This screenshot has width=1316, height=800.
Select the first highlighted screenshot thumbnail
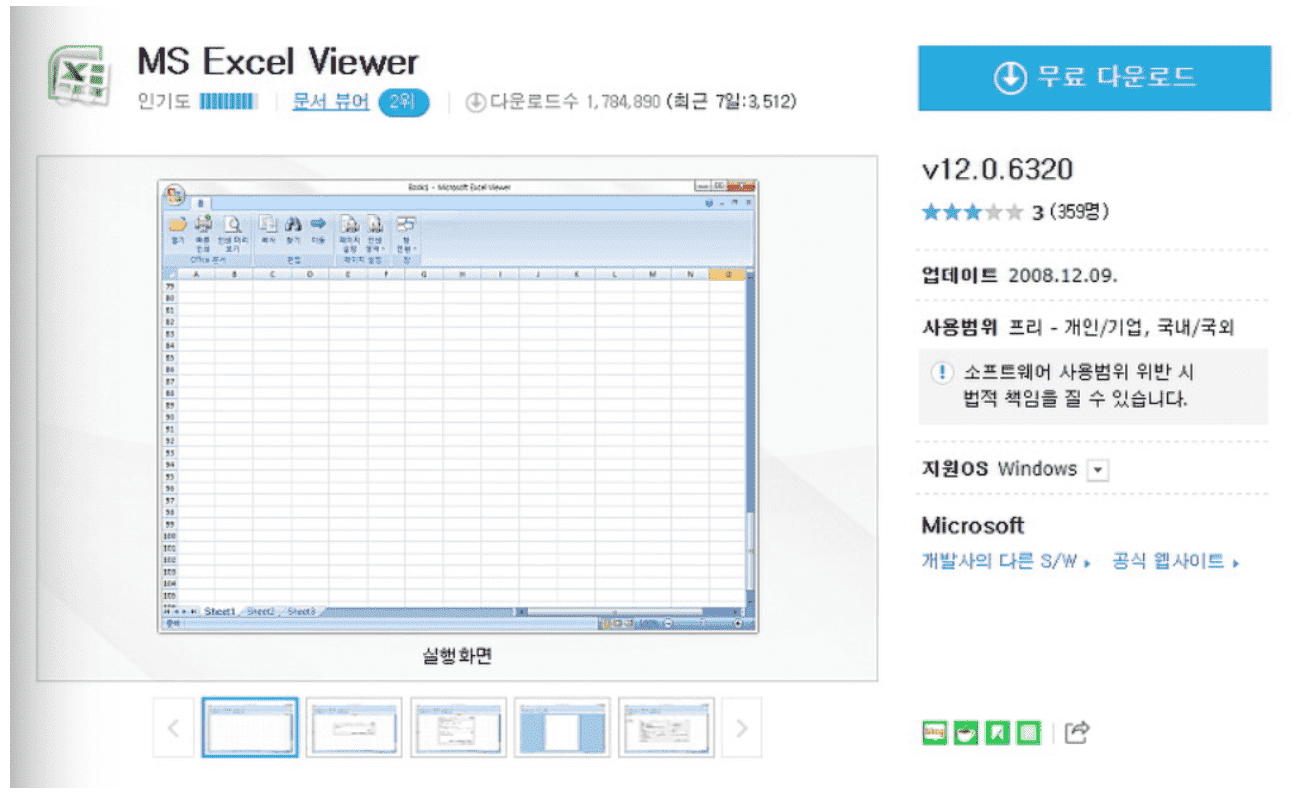pos(250,727)
